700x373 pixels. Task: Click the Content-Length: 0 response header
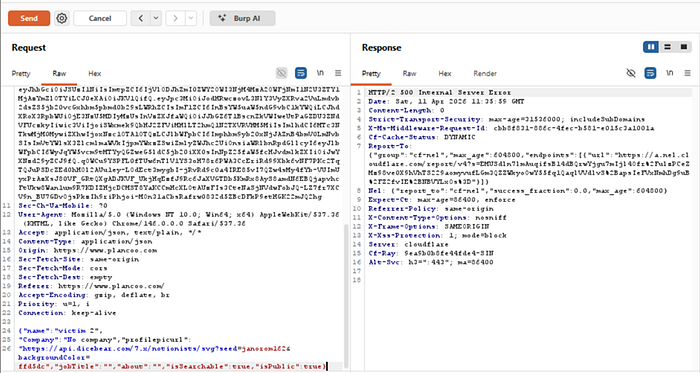(x=406, y=111)
